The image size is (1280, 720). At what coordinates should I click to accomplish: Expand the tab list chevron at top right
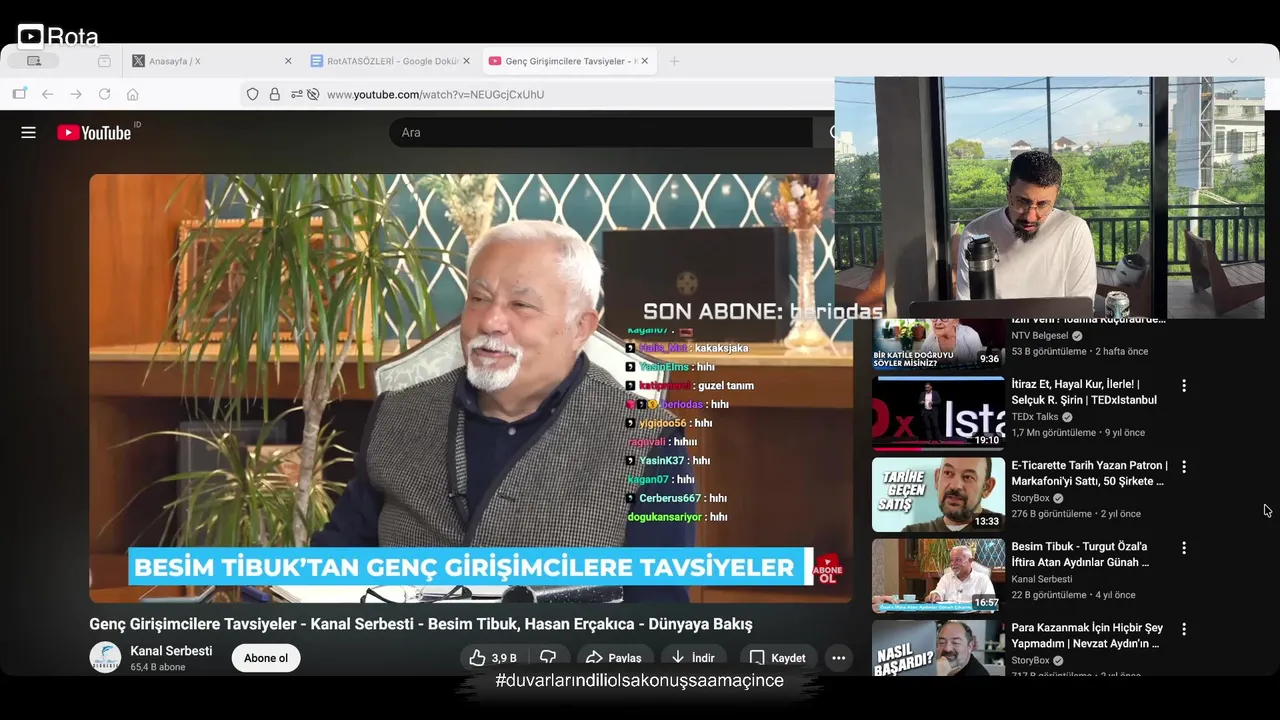click(1232, 61)
